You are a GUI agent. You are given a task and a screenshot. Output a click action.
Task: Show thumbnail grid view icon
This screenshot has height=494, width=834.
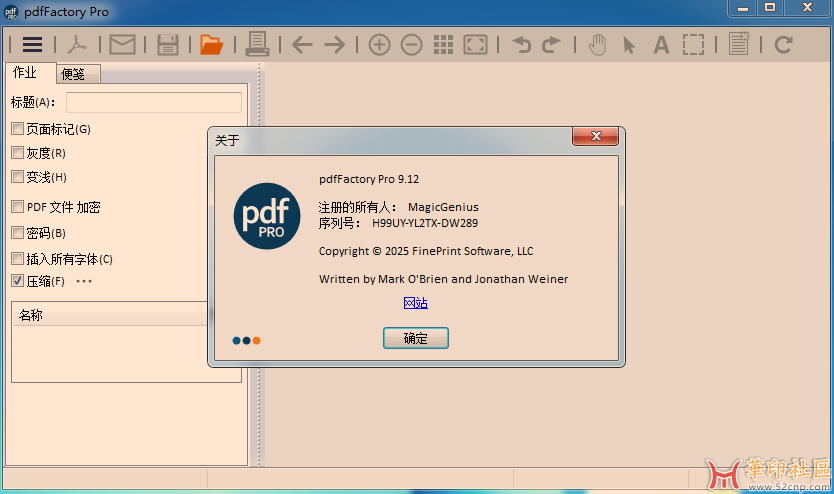coord(444,45)
